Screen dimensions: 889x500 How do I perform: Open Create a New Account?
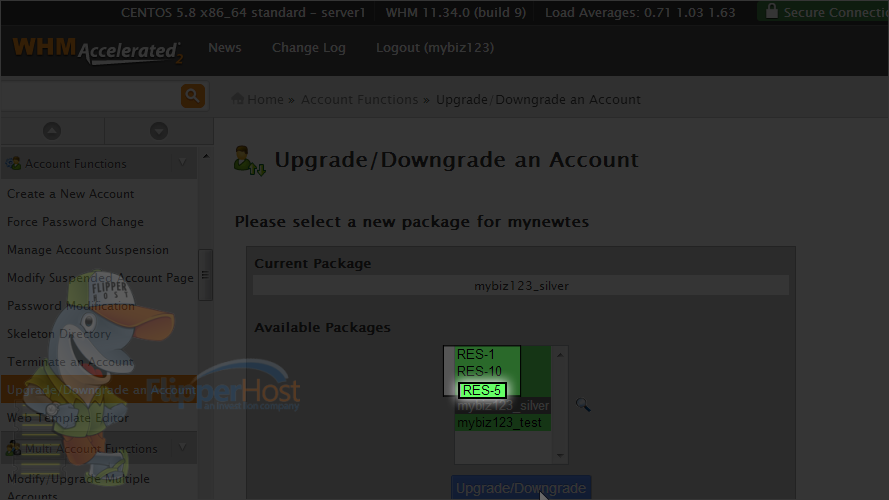tap(70, 194)
